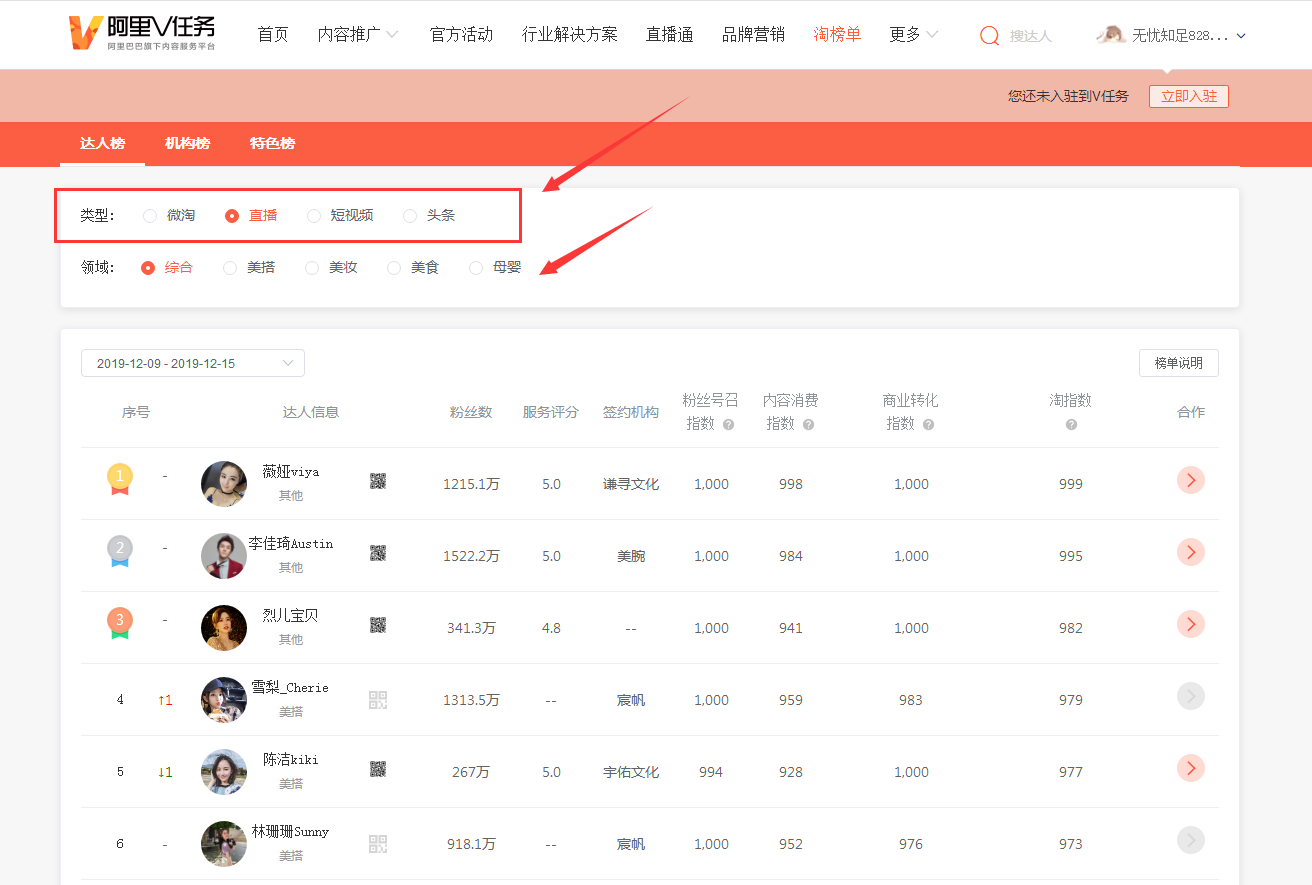Click the silver rank 2 medal
Viewport: 1312px width, 885px height.
[120, 551]
